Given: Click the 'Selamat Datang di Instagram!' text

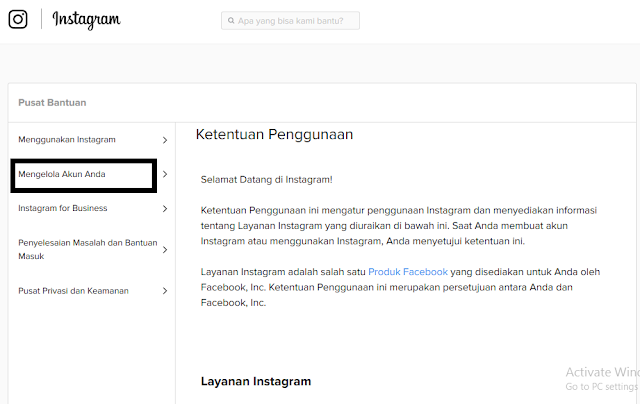Looking at the screenshot, I should tap(267, 180).
